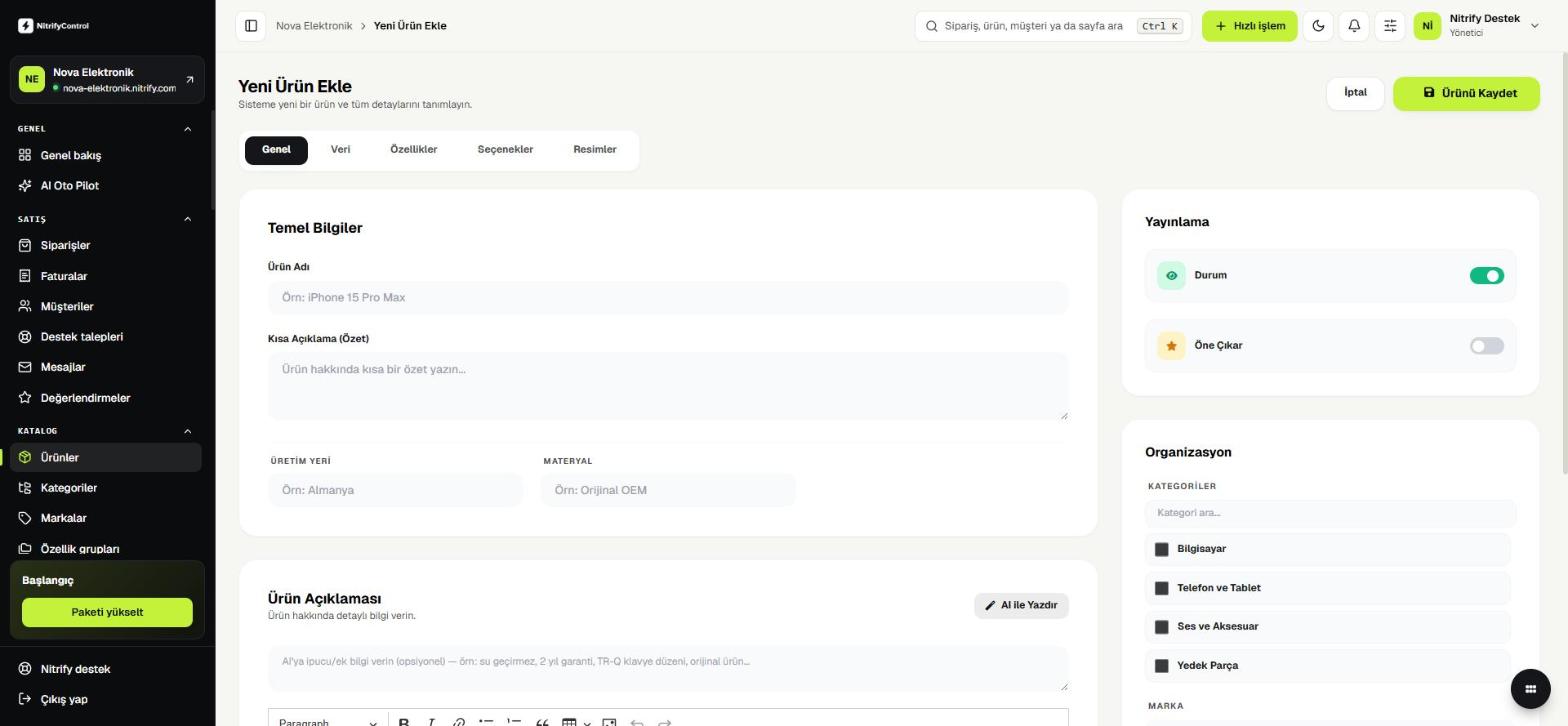Screen dimensions: 1568x726
Task: Switch to the Resimler tab
Action: tap(594, 150)
